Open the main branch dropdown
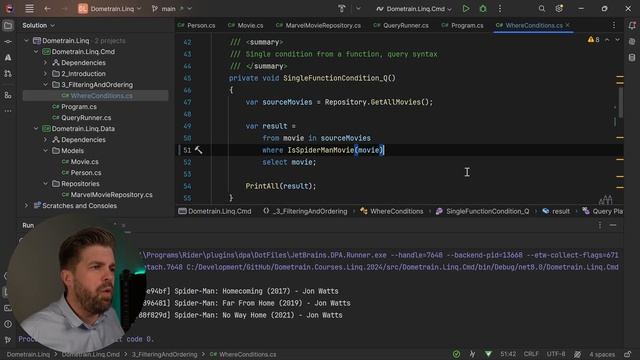Screen dimensions: 640x360 click(171, 9)
